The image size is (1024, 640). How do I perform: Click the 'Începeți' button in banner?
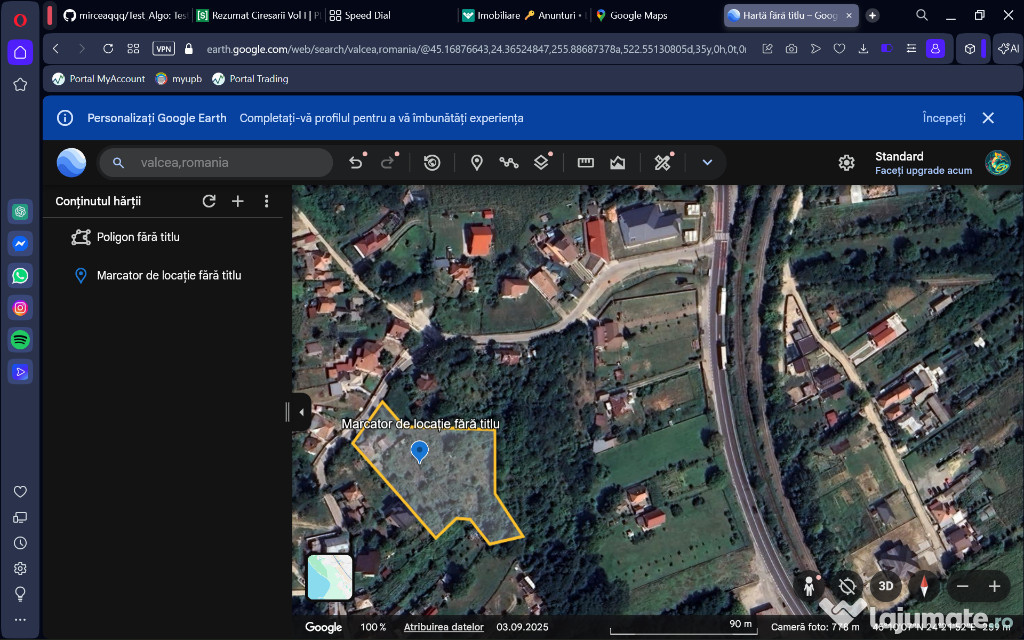click(943, 118)
